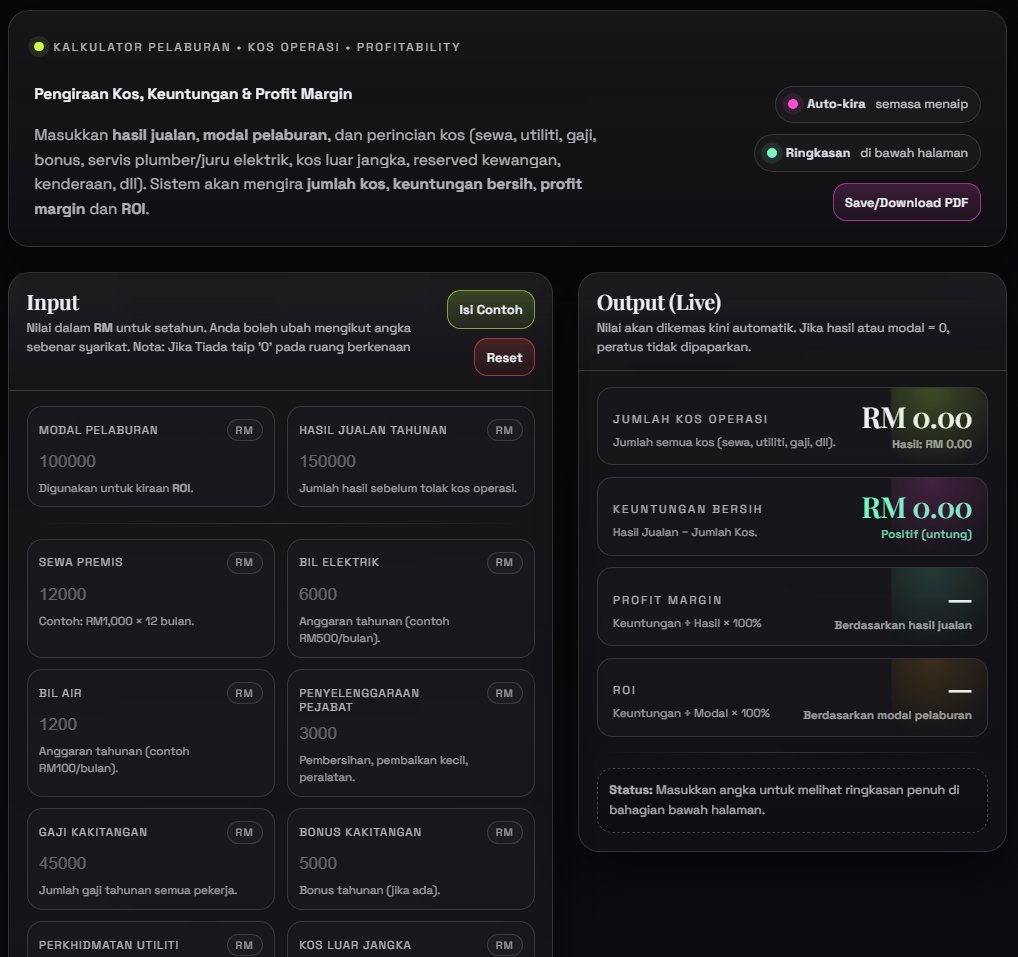Click 'Digunakan untuk kiraan ROI.' hint
Viewport: 1018px width, 957px height.
coord(116,488)
